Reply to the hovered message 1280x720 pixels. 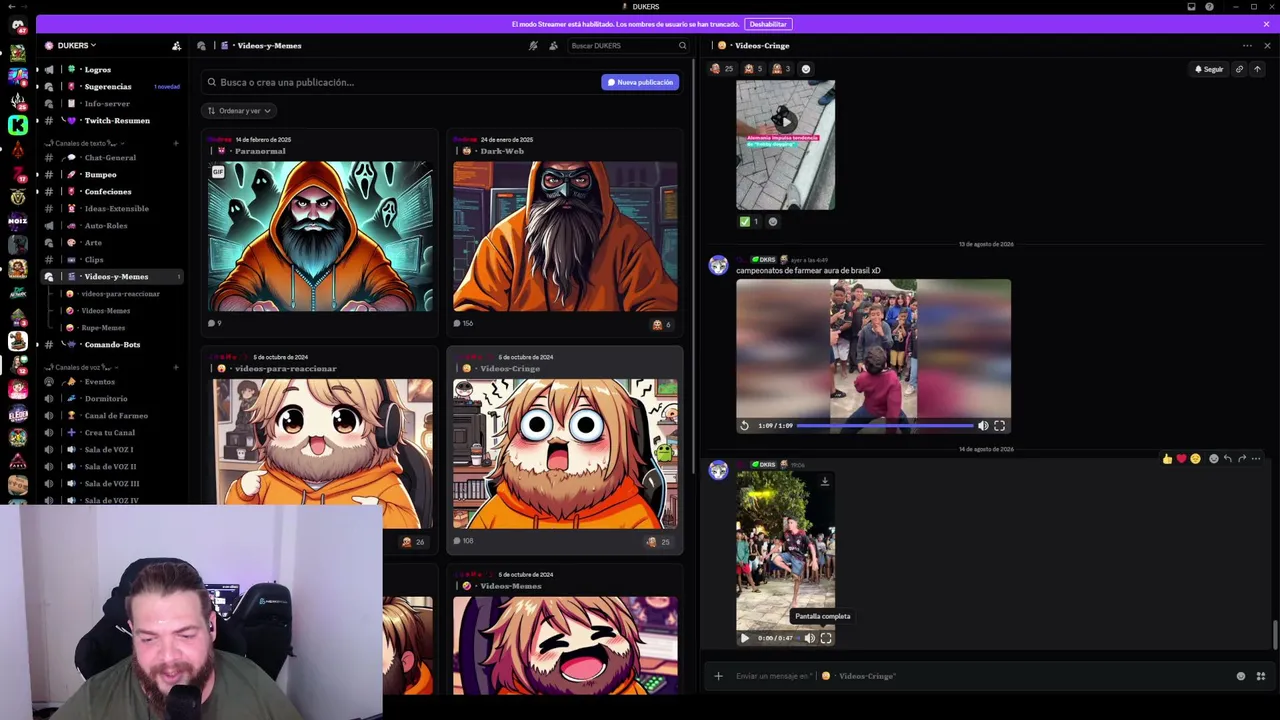pyautogui.click(x=1228, y=459)
